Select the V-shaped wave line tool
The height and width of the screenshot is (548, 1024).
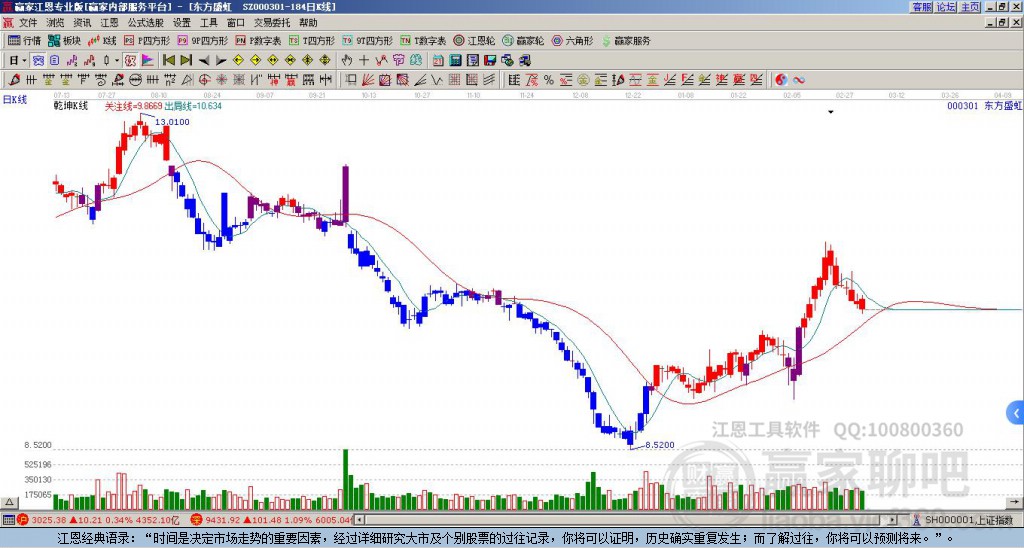point(437,80)
